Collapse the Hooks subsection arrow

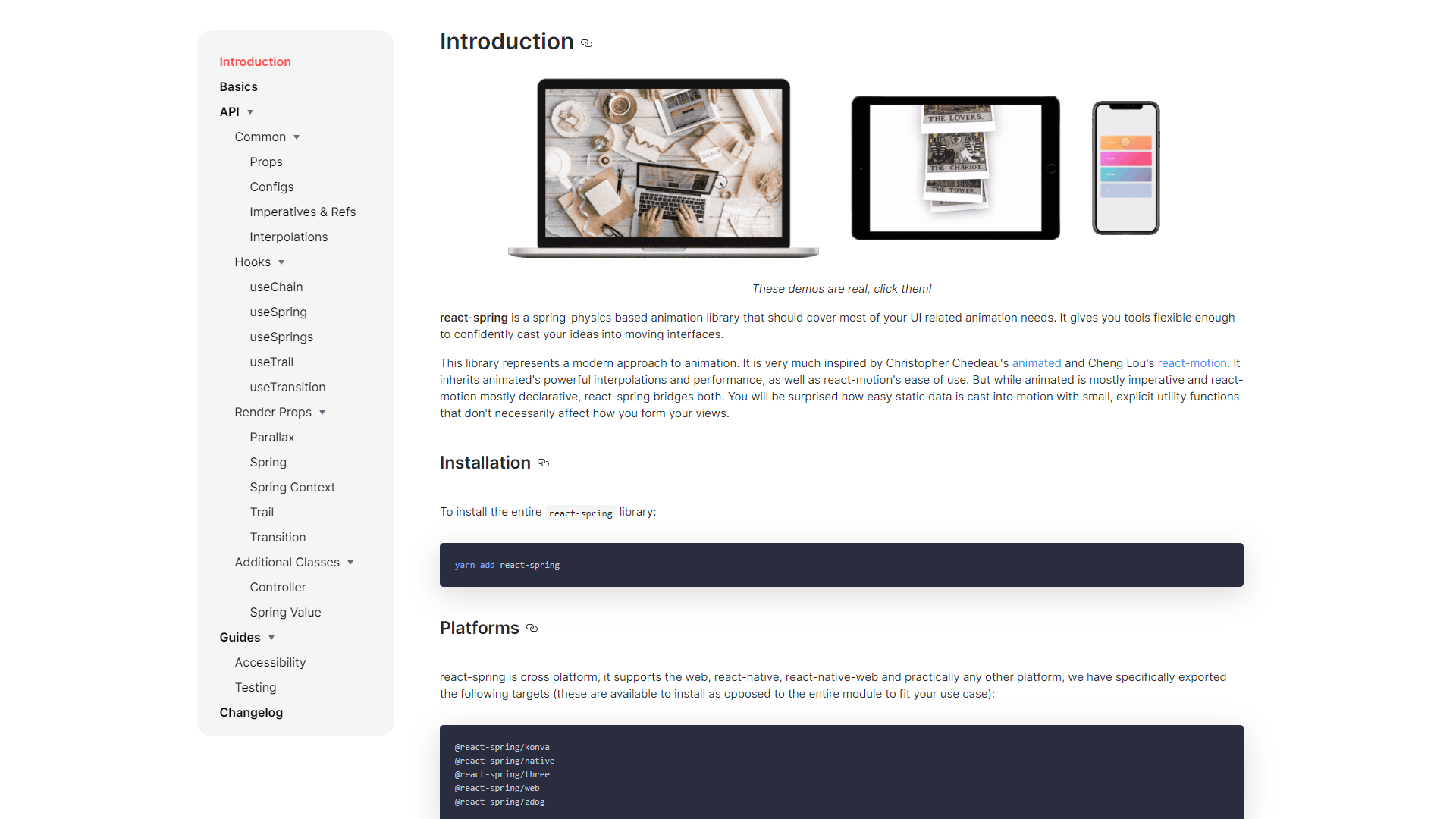[281, 262]
